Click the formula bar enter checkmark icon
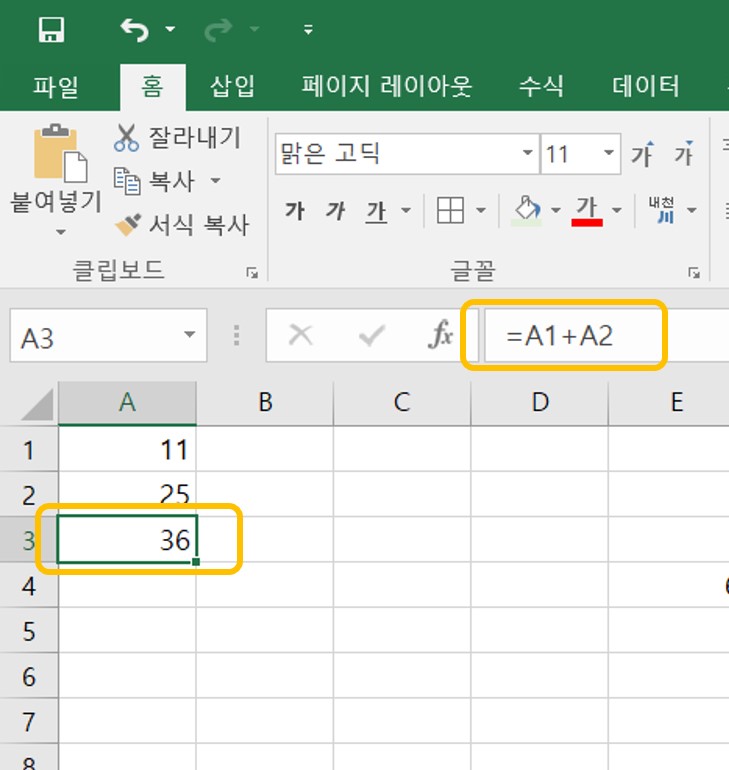Screen dimensions: 729x770 (x=372, y=336)
